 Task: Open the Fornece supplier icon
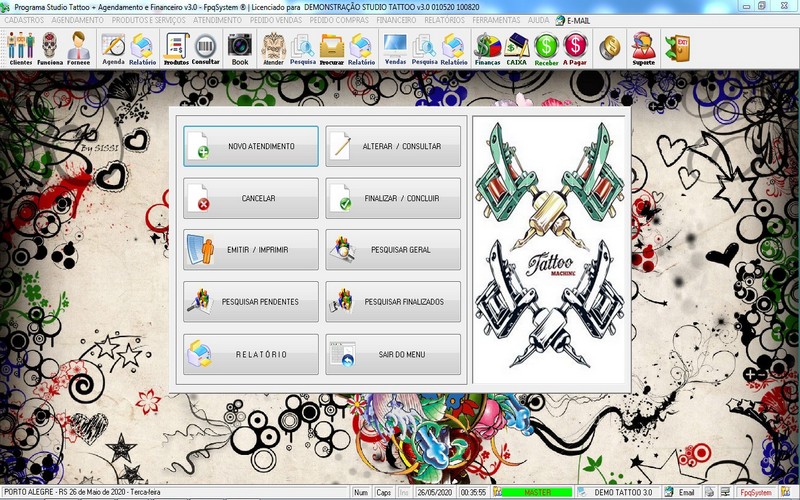point(79,48)
